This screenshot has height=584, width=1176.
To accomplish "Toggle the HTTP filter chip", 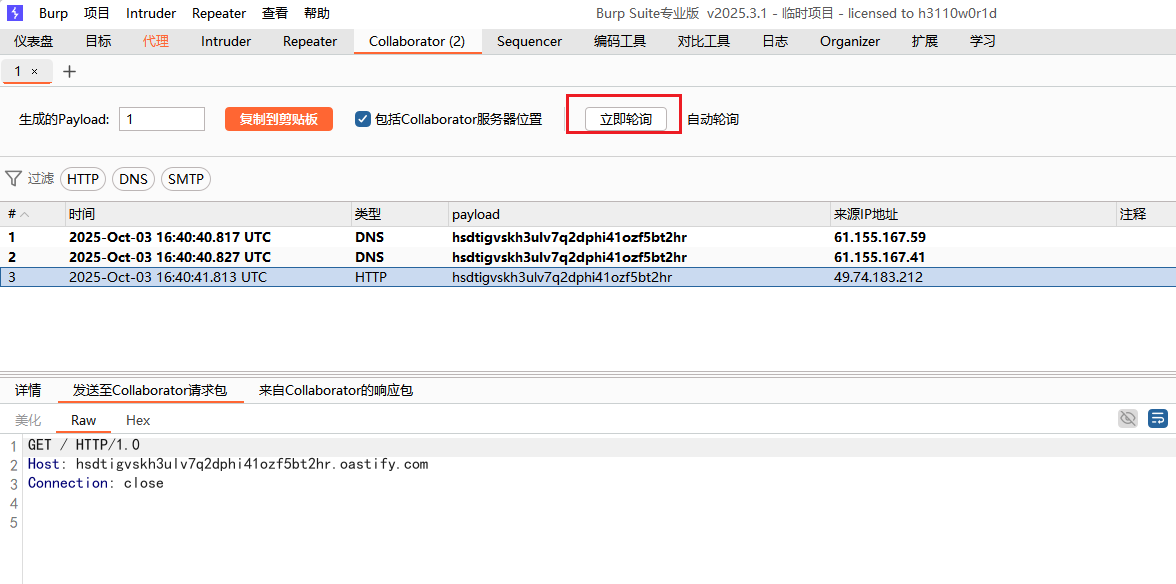I will point(83,179).
